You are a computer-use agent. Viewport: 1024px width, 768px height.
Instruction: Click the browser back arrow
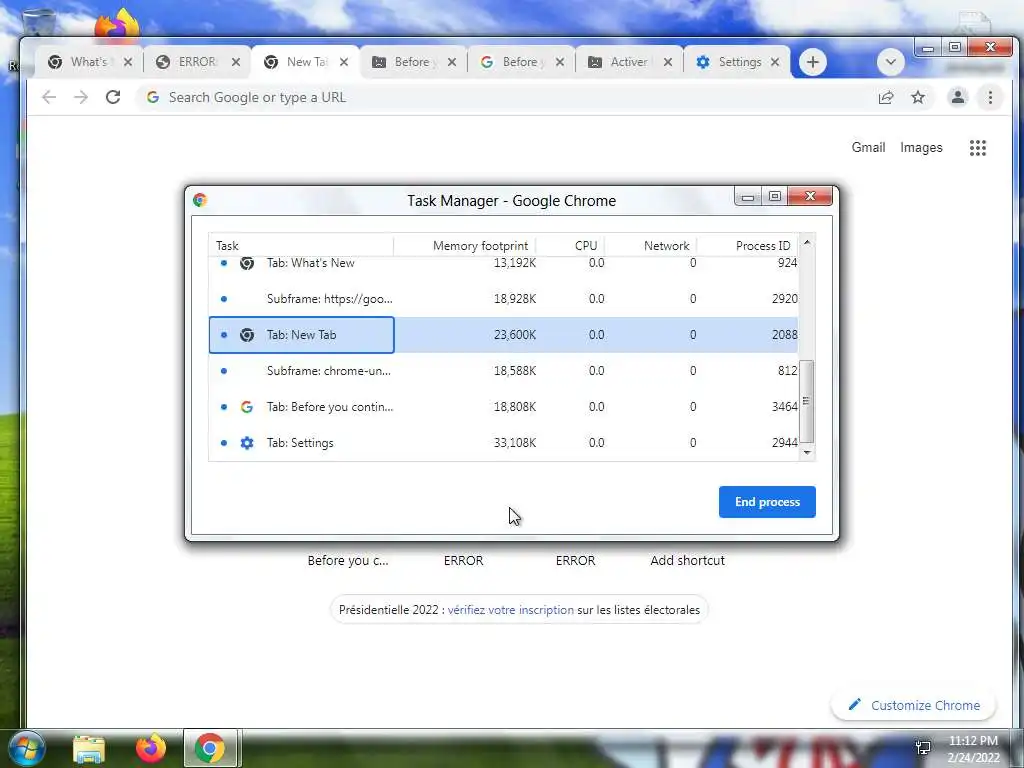[49, 97]
